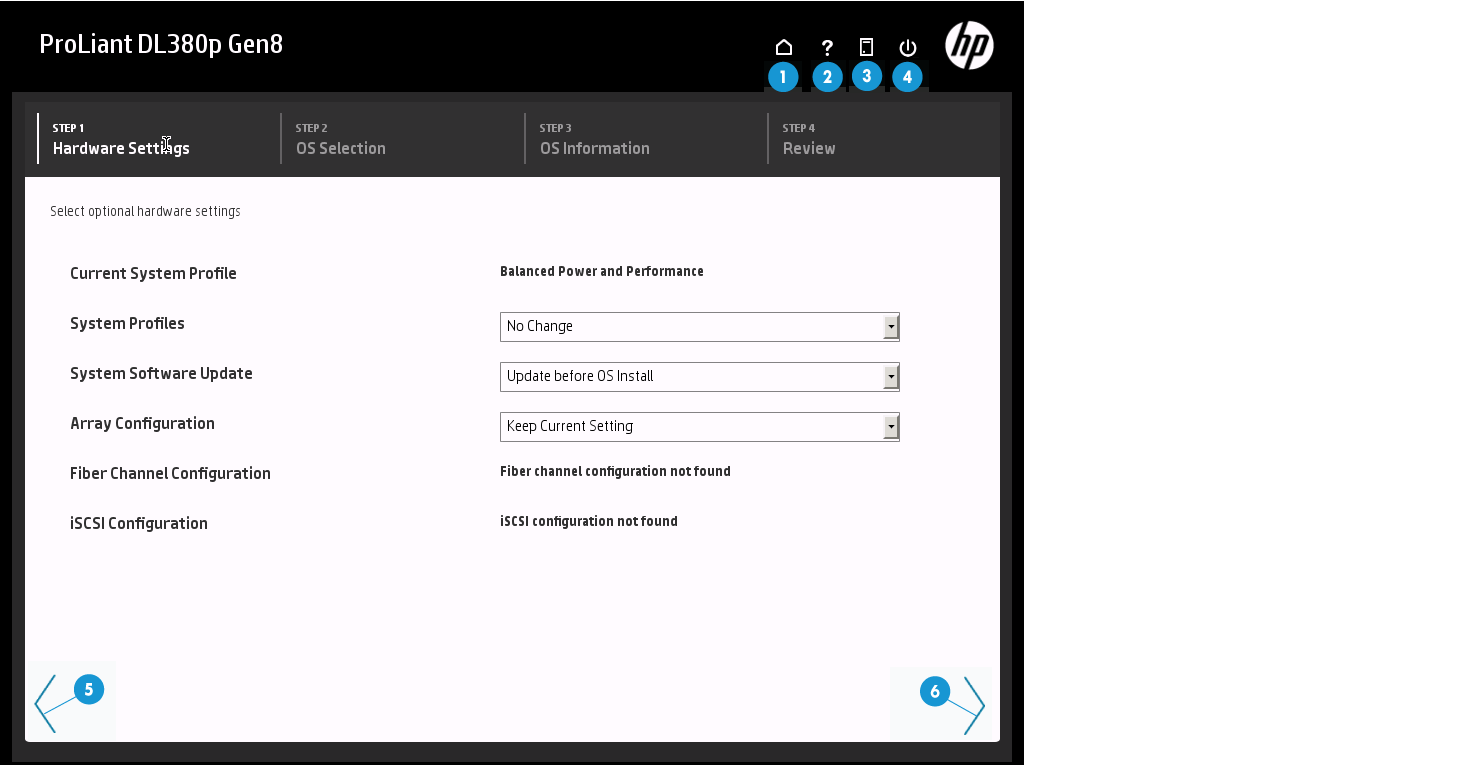The image size is (1484, 765).
Task: Select the Step 3 OS Information tab
Action: (645, 138)
